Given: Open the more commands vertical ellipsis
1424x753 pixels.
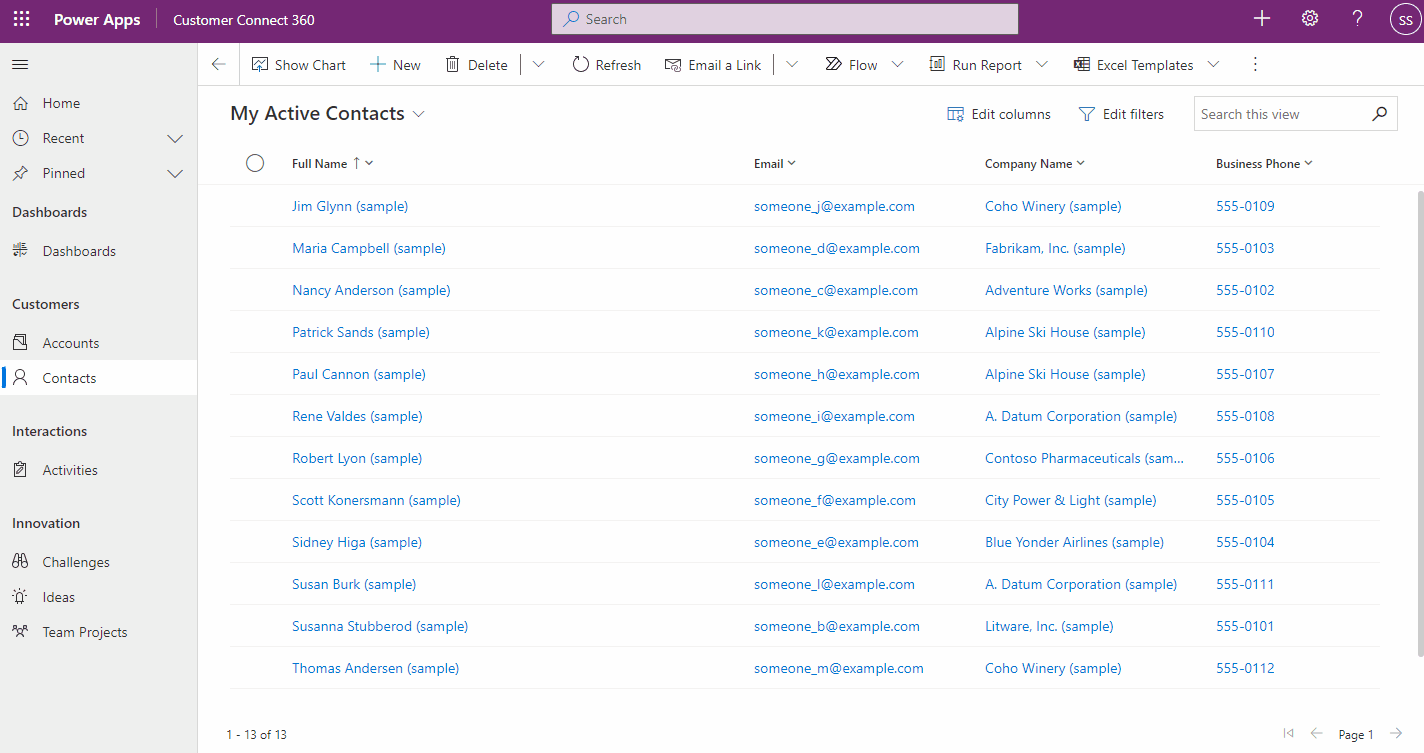Looking at the screenshot, I should (x=1255, y=65).
